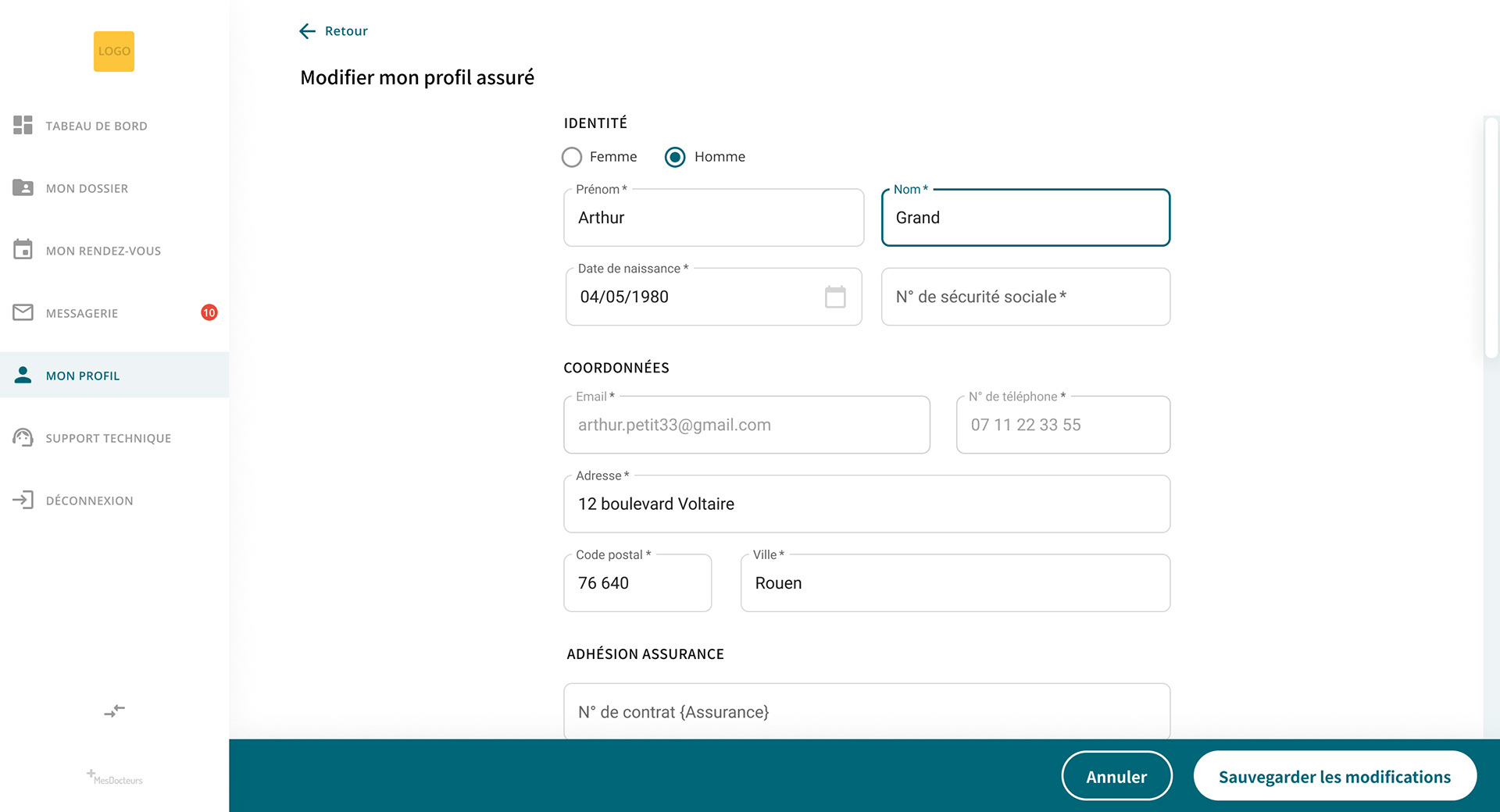Click the Email input field
Screen dimensions: 1500x812
747,425
